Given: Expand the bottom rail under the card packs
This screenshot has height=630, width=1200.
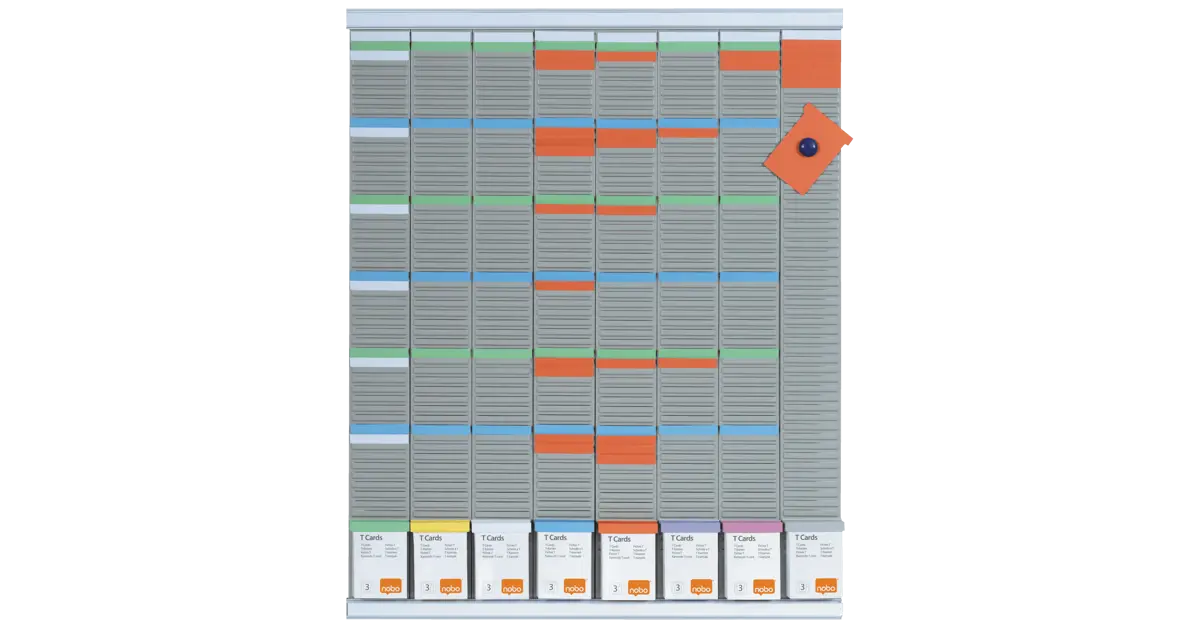Looking at the screenshot, I should click(x=600, y=608).
